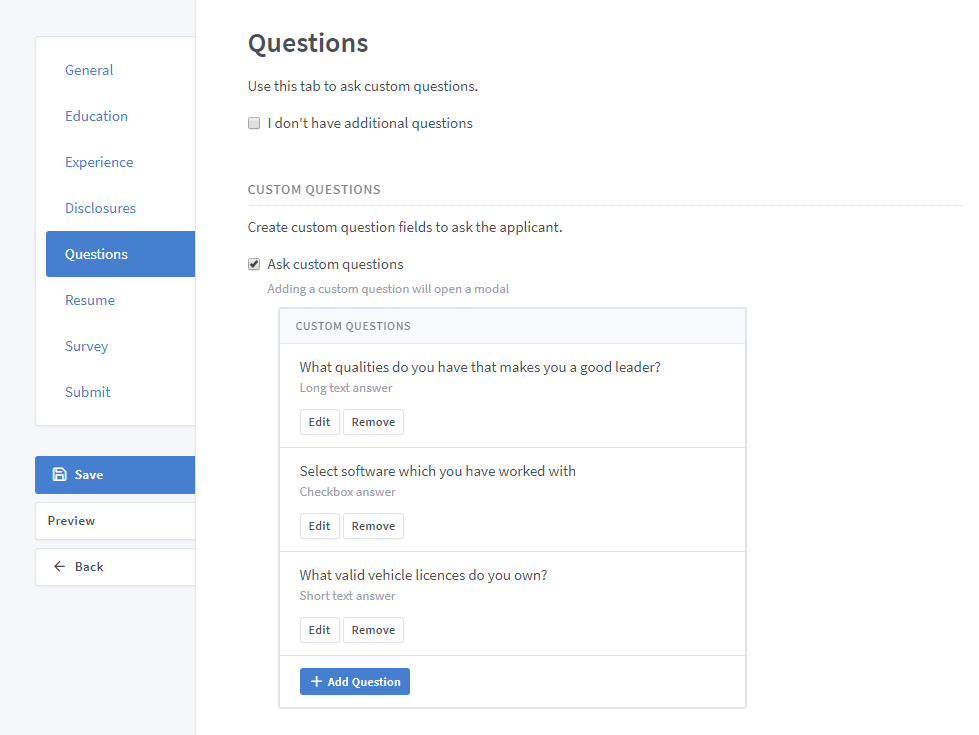The width and height of the screenshot is (979, 735).
Task: Remove the vehicle licences question
Action: 373,630
